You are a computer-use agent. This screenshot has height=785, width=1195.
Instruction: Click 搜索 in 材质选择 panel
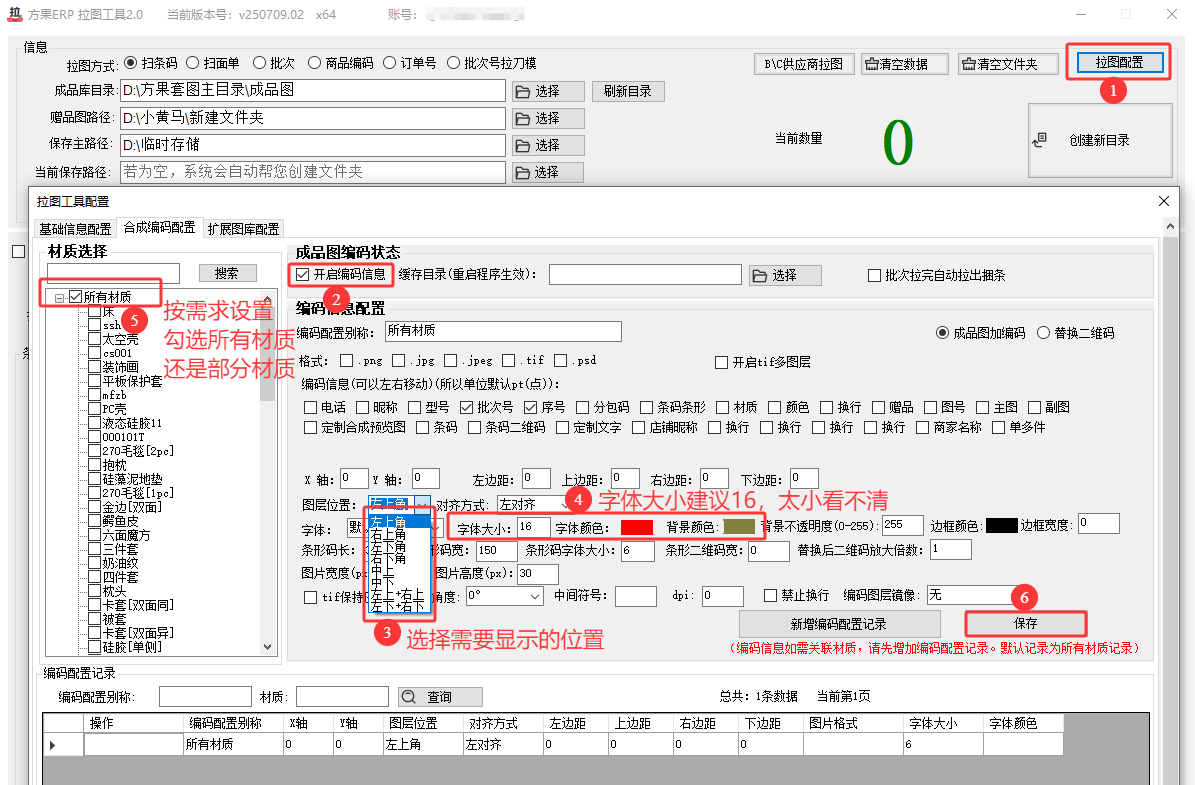(227, 273)
